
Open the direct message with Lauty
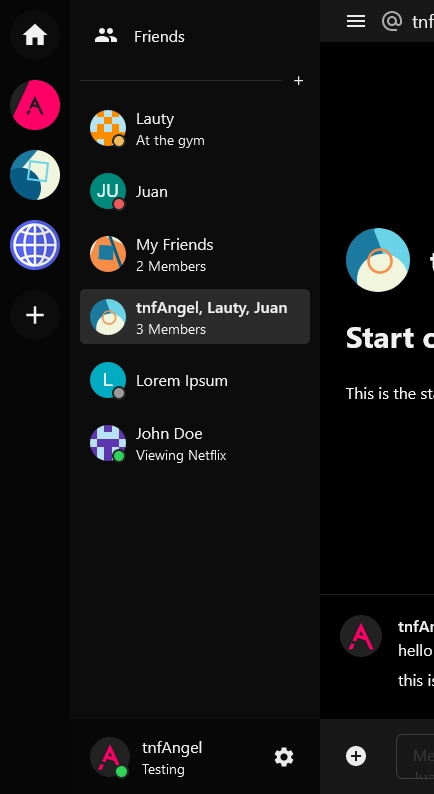[195, 129]
